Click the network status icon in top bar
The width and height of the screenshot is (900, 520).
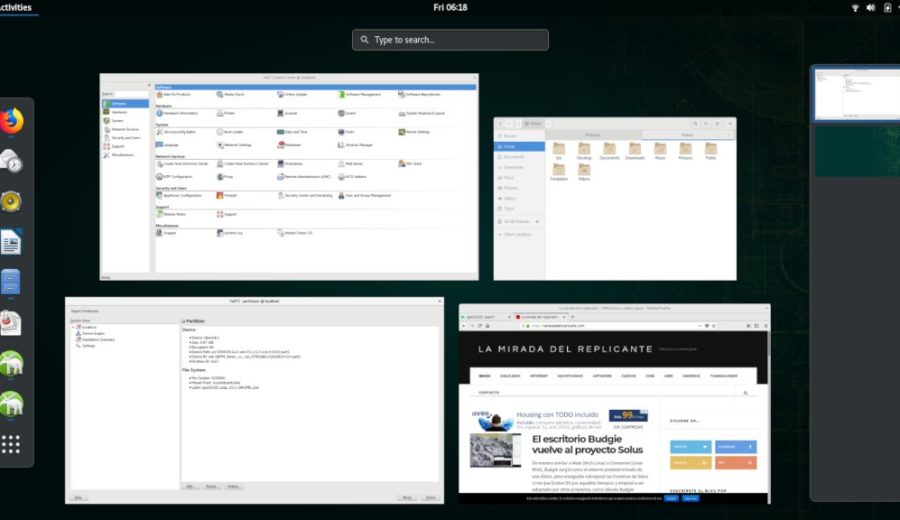click(x=855, y=7)
